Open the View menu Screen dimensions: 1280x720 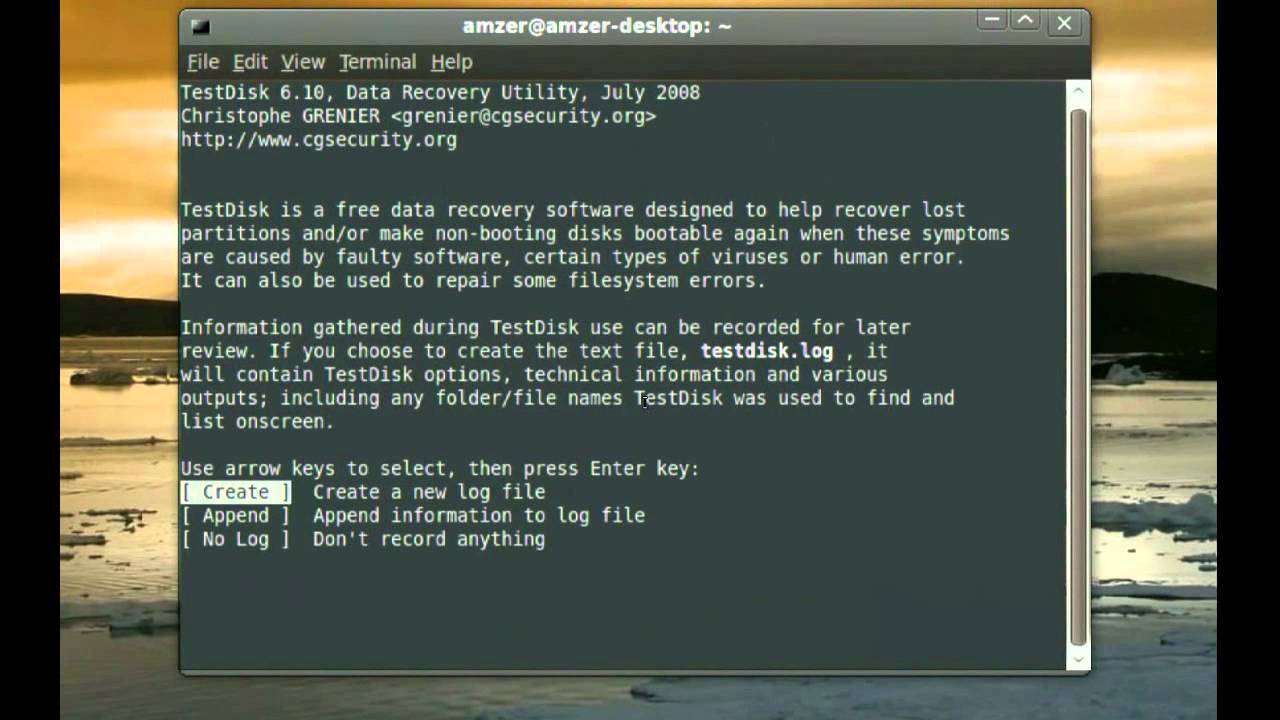point(302,62)
